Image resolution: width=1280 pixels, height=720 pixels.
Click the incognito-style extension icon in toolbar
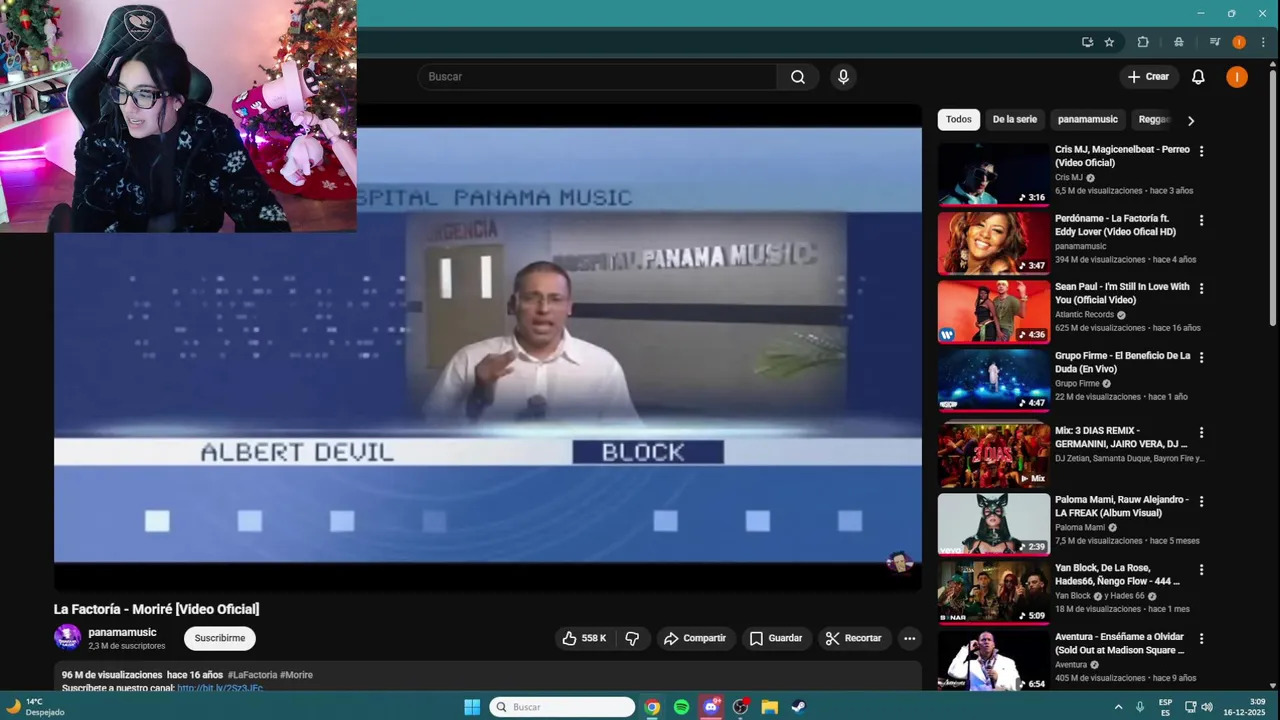point(1179,42)
